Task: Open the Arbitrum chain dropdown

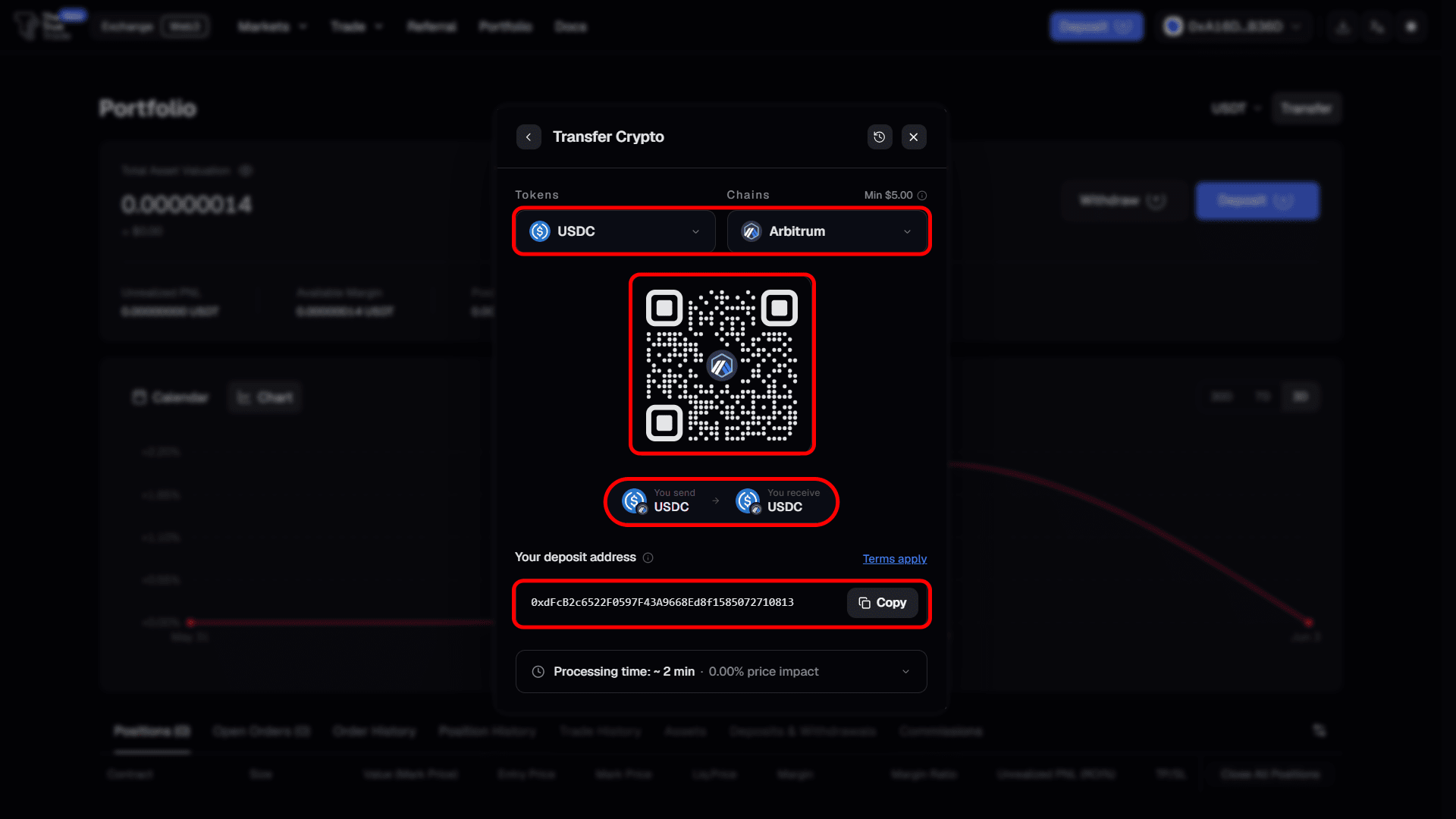Action: [827, 231]
